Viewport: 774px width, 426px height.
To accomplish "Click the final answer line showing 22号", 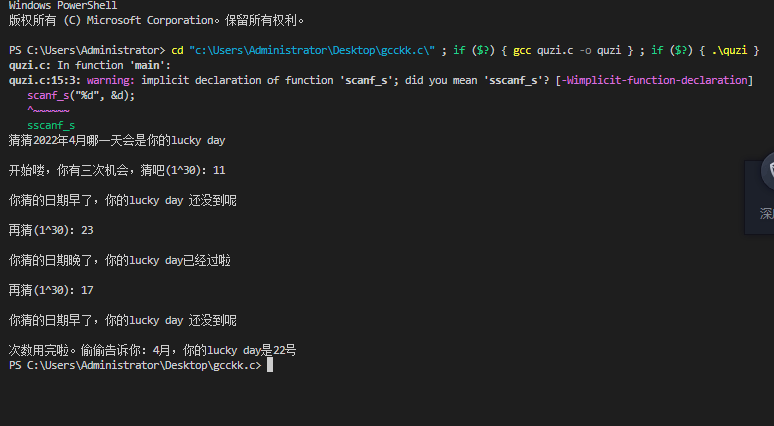I will [x=152, y=351].
